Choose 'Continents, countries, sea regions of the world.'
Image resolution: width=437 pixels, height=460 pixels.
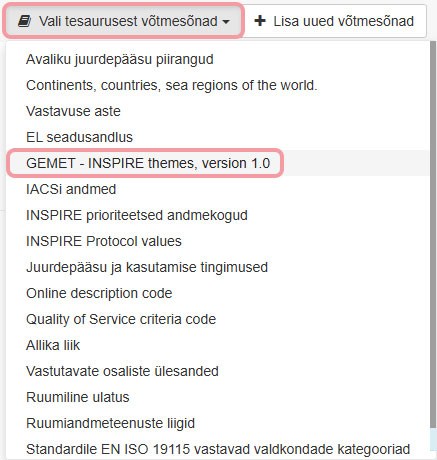[172, 85]
